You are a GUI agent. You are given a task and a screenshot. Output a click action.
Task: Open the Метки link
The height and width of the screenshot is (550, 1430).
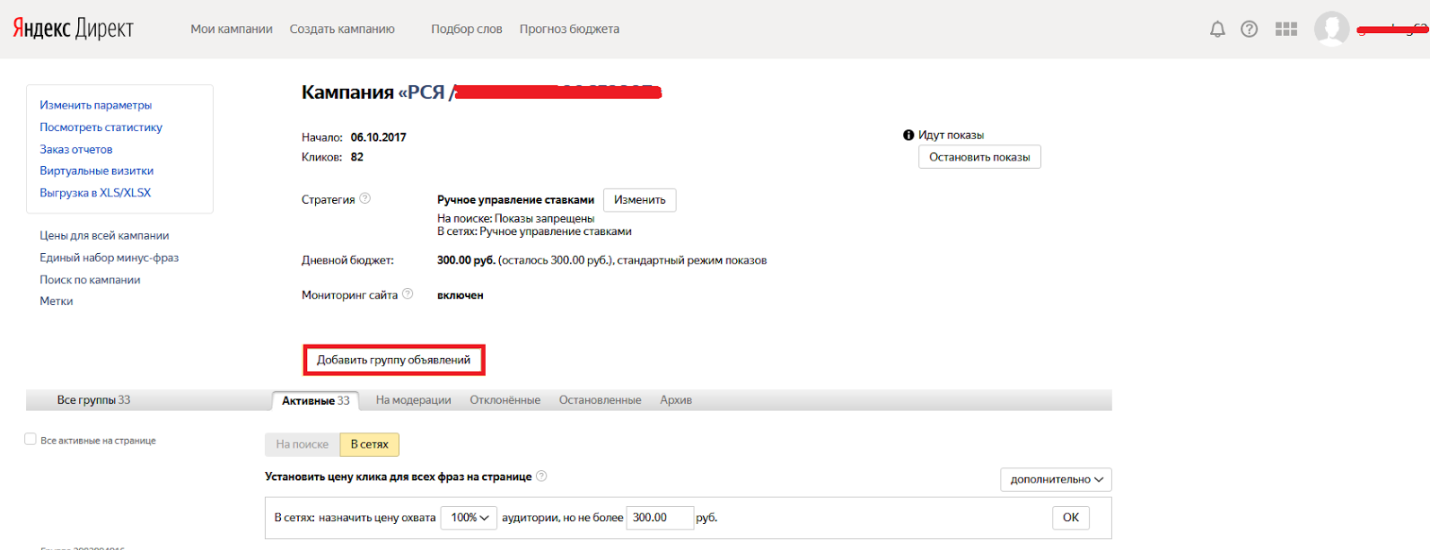tap(56, 301)
